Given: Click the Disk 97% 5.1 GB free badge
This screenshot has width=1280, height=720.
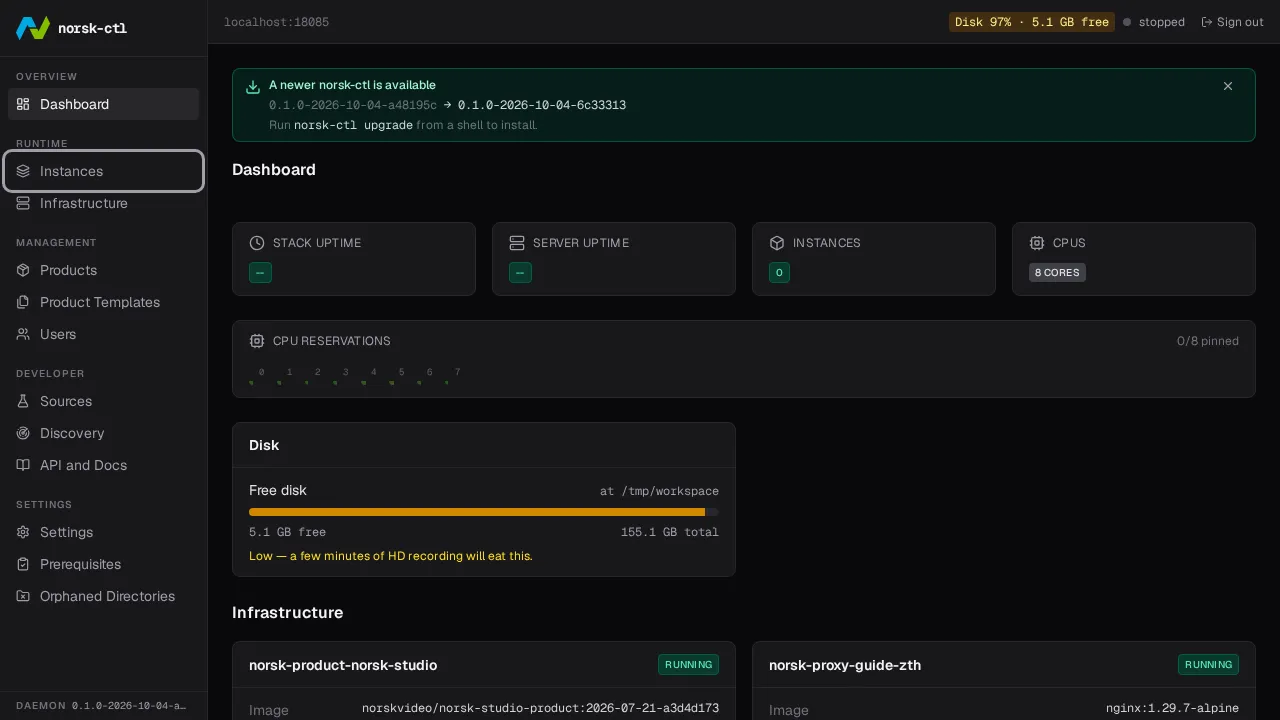Looking at the screenshot, I should pos(1032,22).
